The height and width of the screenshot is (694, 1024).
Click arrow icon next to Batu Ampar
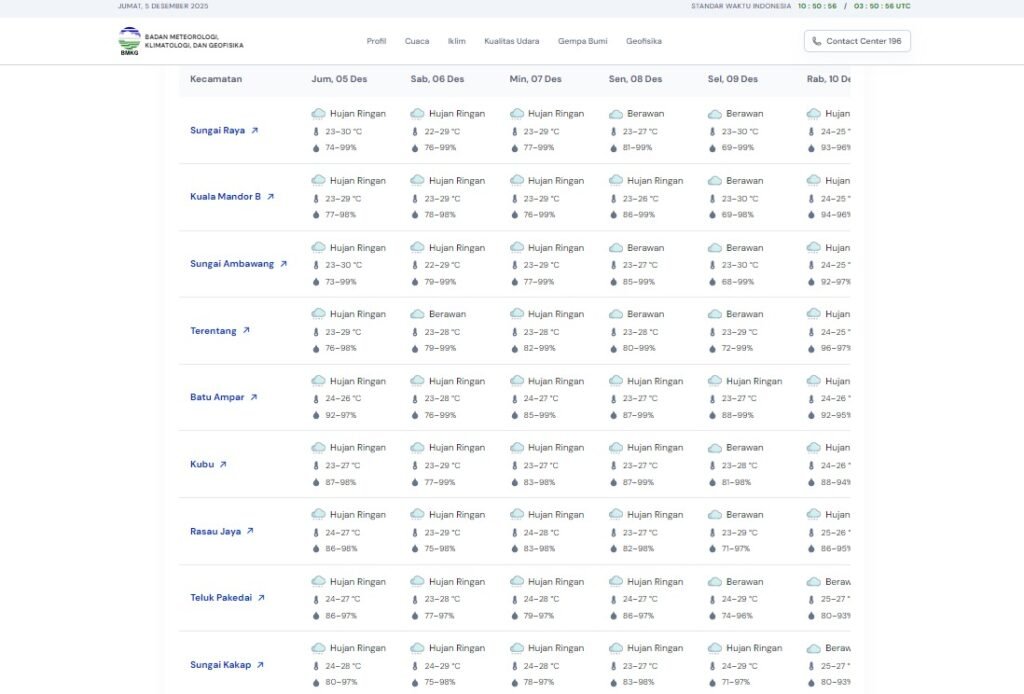tap(254, 397)
